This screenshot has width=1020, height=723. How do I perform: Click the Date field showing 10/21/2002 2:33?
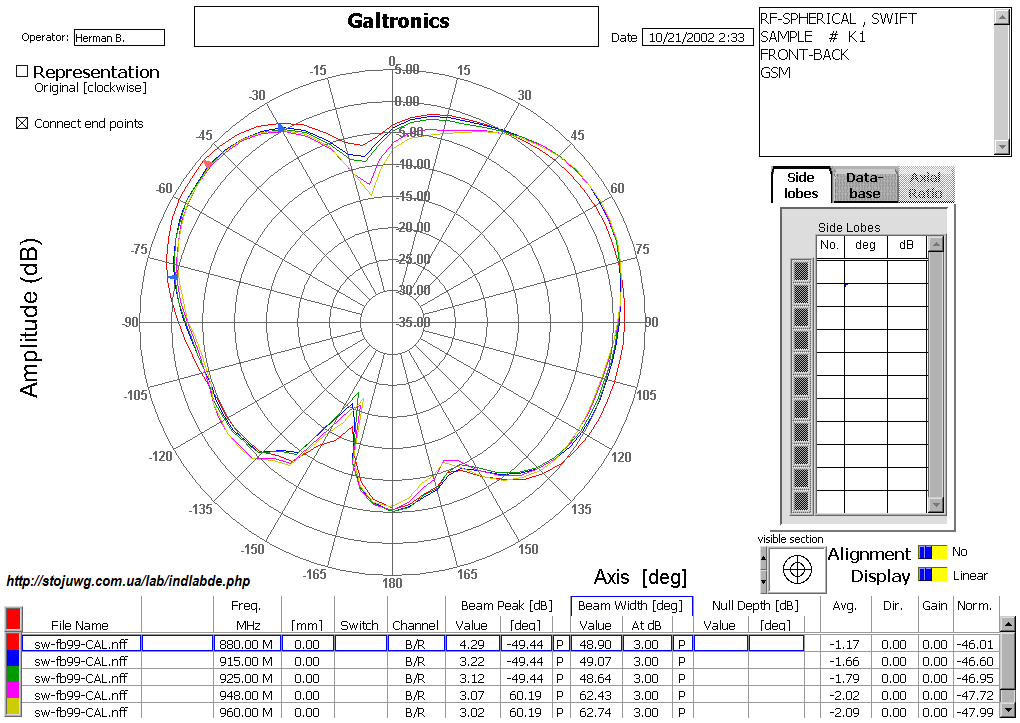[697, 38]
